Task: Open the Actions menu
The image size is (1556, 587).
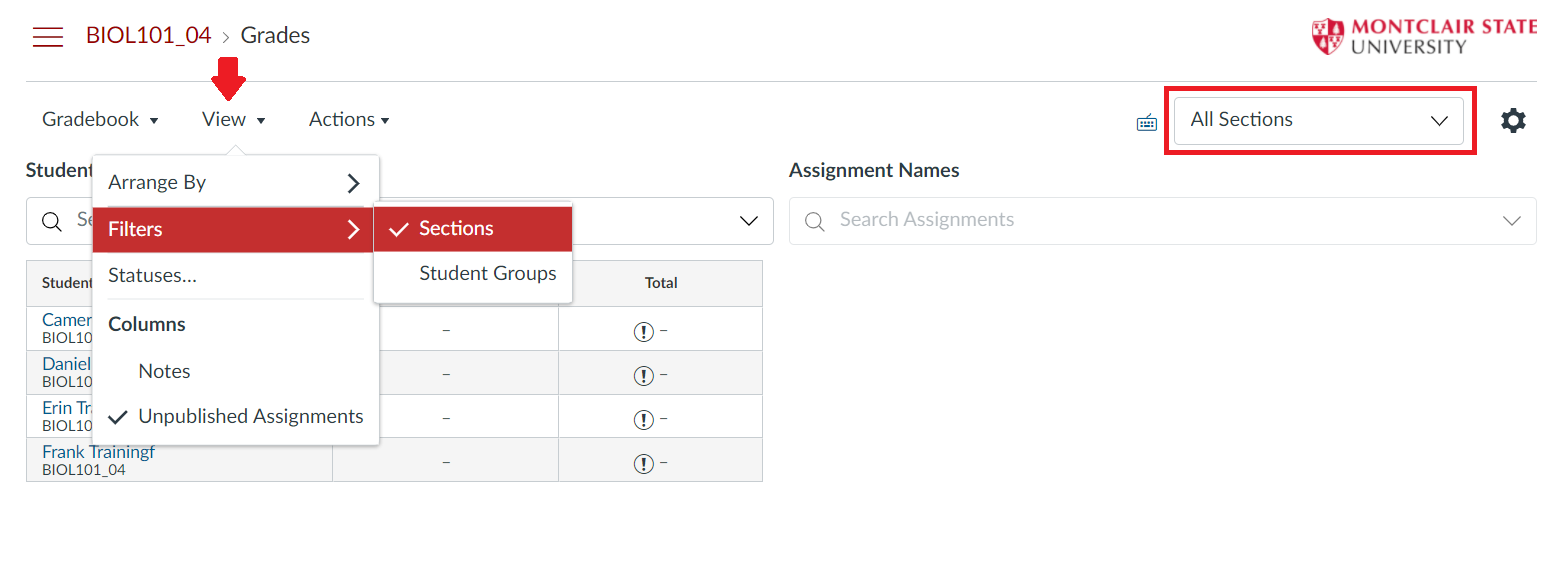Action: click(x=348, y=119)
